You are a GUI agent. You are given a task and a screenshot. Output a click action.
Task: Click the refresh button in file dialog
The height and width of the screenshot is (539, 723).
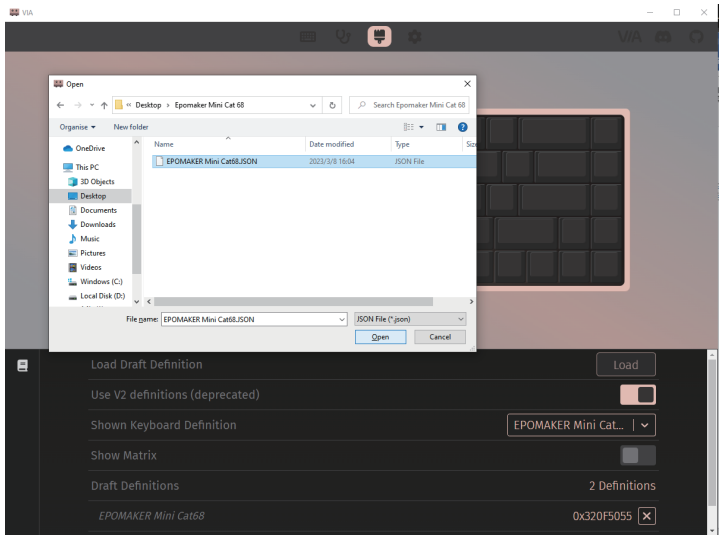[x=333, y=105]
